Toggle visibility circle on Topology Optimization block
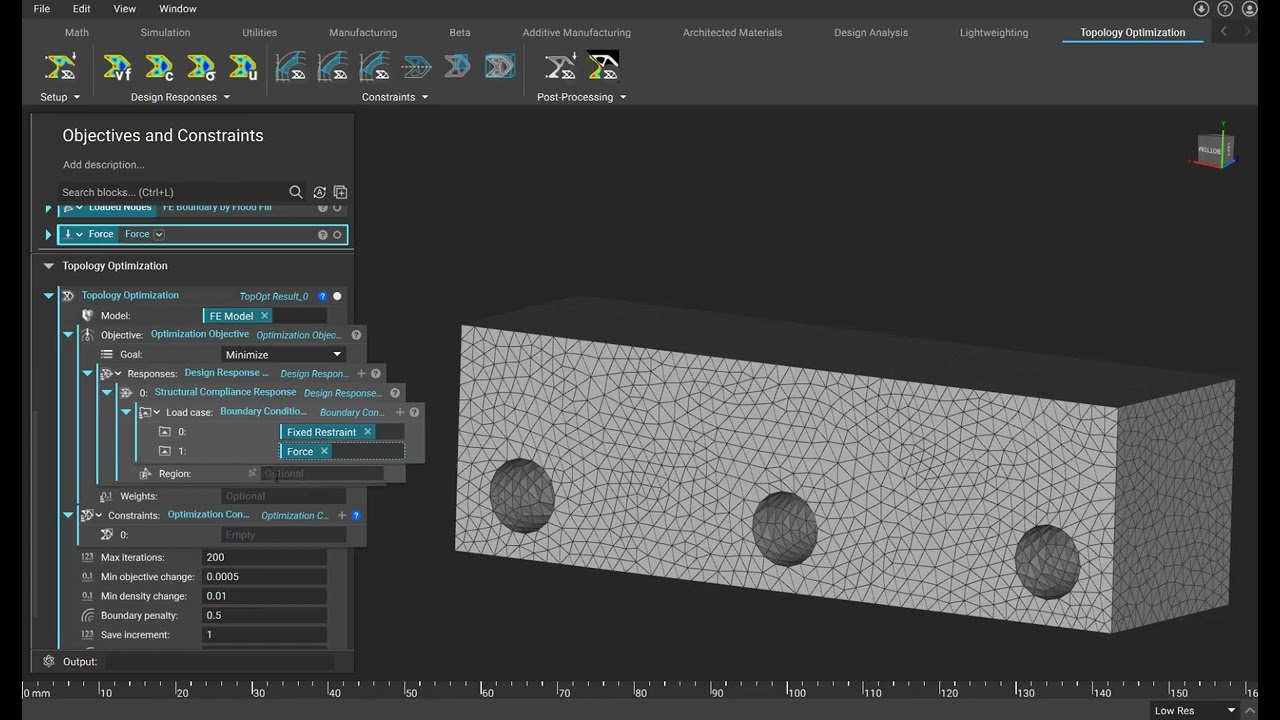Screen dimensions: 1280x720 point(337,296)
